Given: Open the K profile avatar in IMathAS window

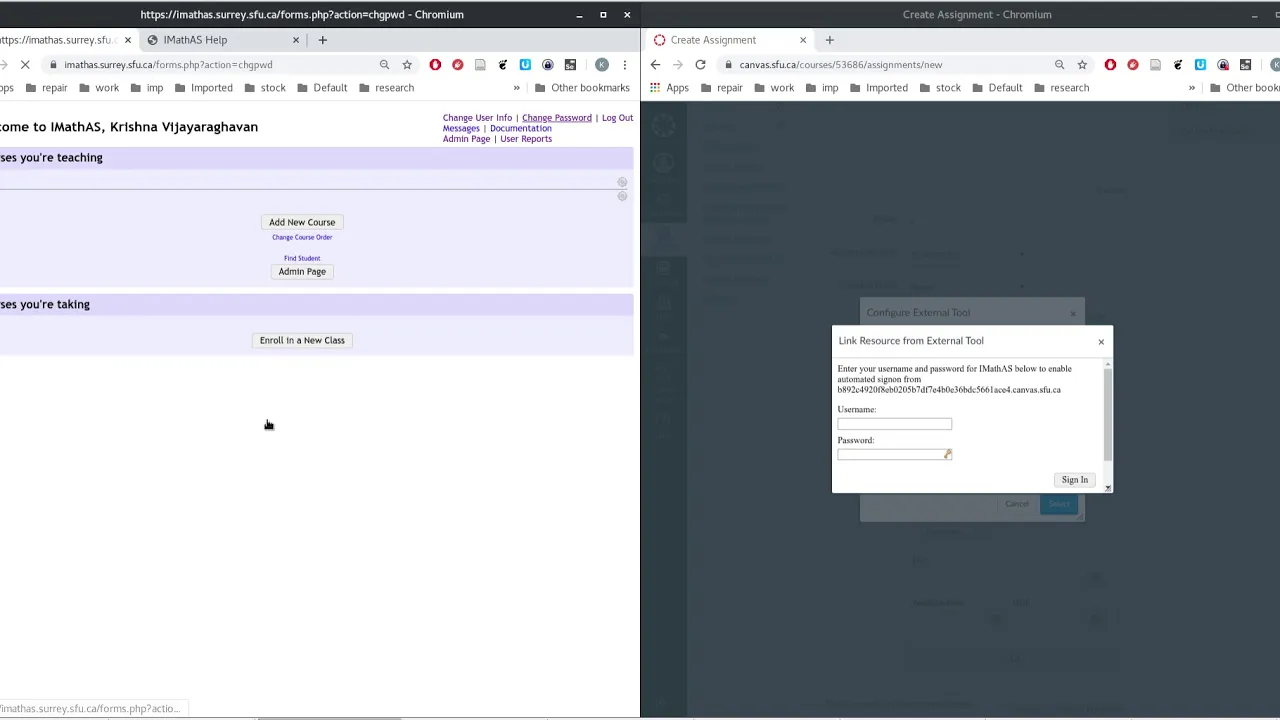Looking at the screenshot, I should 601,65.
